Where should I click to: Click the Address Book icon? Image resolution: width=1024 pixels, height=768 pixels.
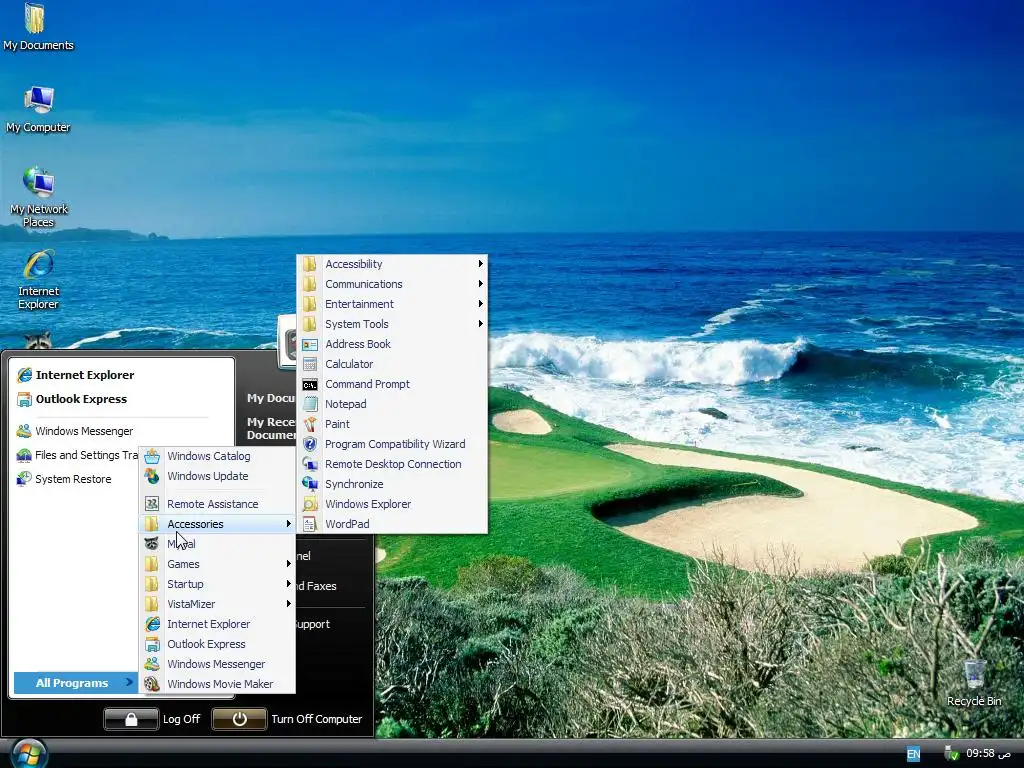tap(310, 344)
